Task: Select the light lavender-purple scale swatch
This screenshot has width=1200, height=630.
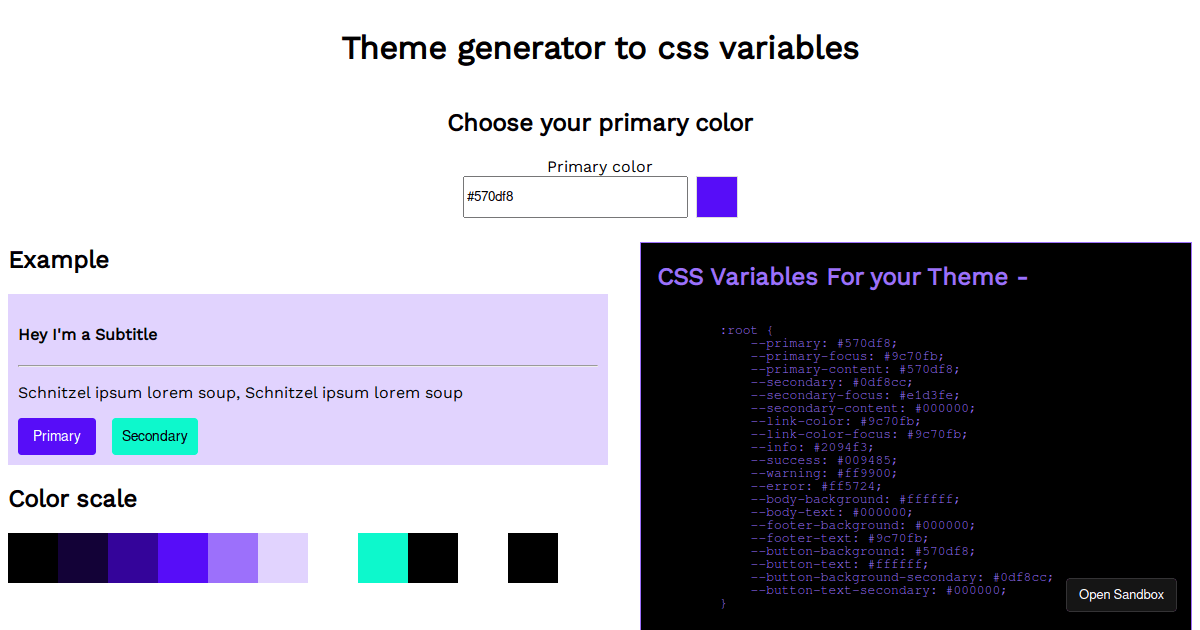Action: point(233,558)
